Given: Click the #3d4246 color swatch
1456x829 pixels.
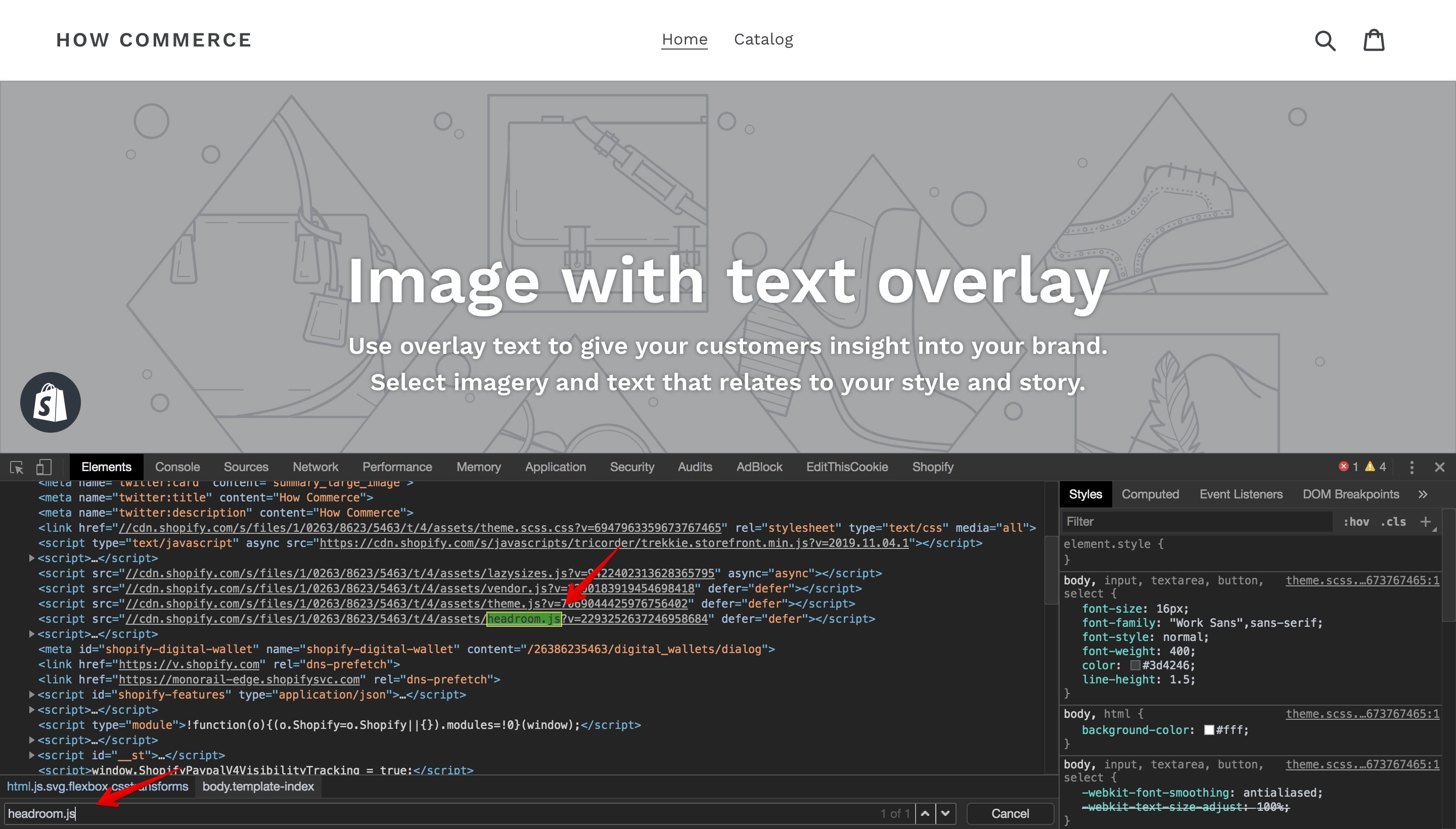Looking at the screenshot, I should (x=1135, y=665).
